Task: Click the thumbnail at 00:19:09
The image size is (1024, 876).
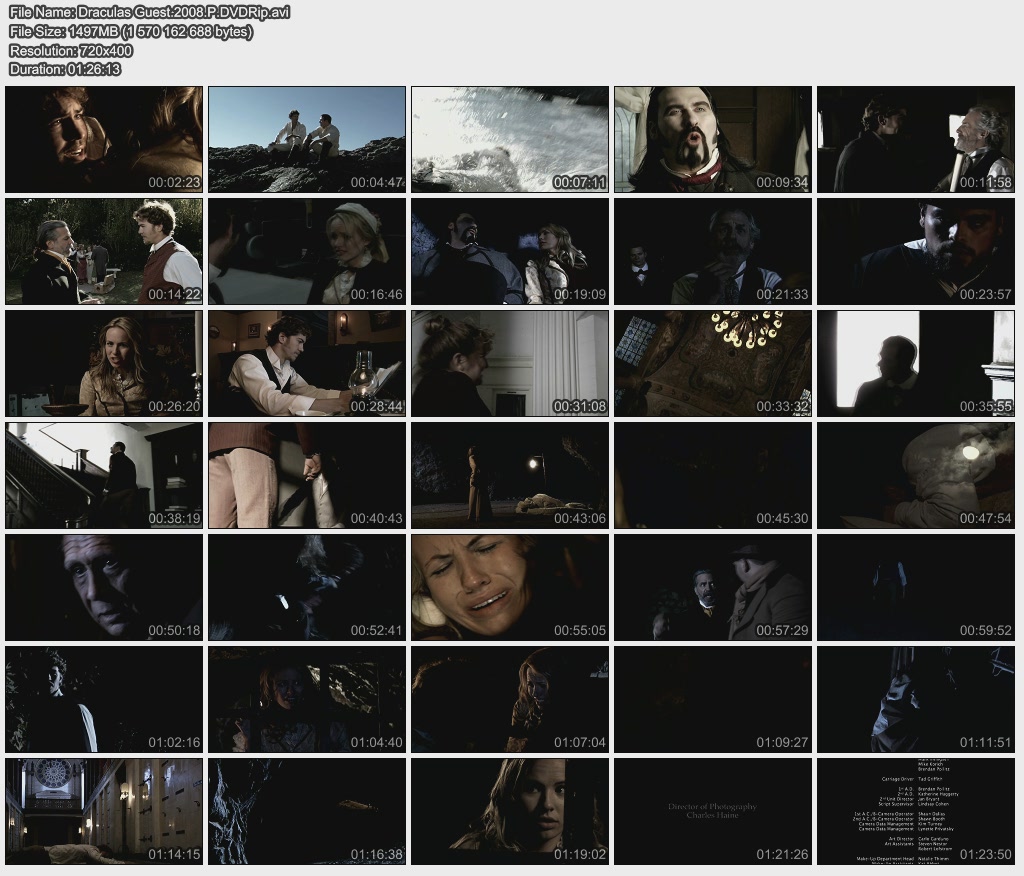Action: (x=510, y=251)
